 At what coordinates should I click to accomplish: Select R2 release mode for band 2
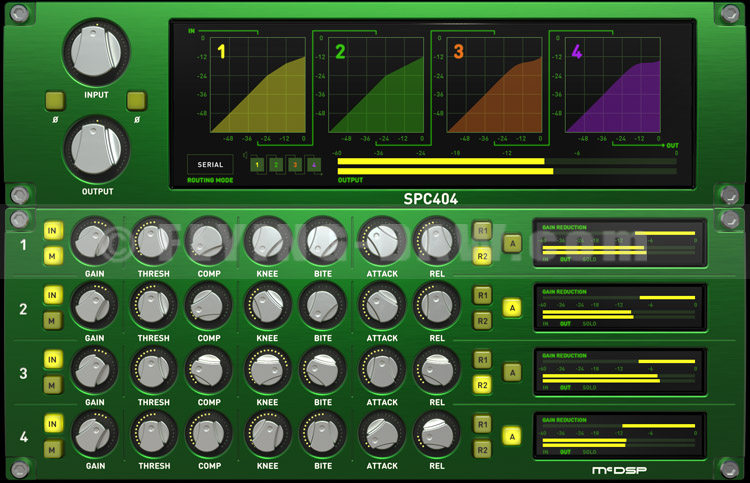(x=482, y=321)
